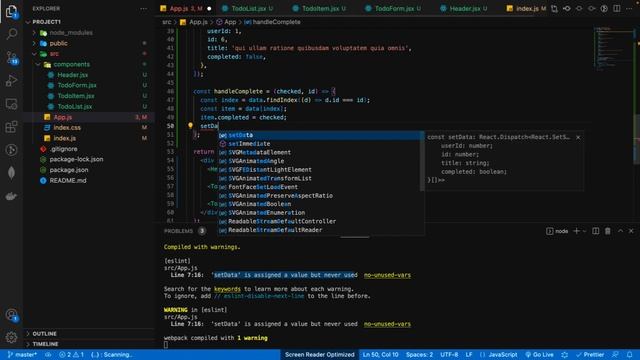Open TodoForm.jsx in the explorer tree

(77, 85)
